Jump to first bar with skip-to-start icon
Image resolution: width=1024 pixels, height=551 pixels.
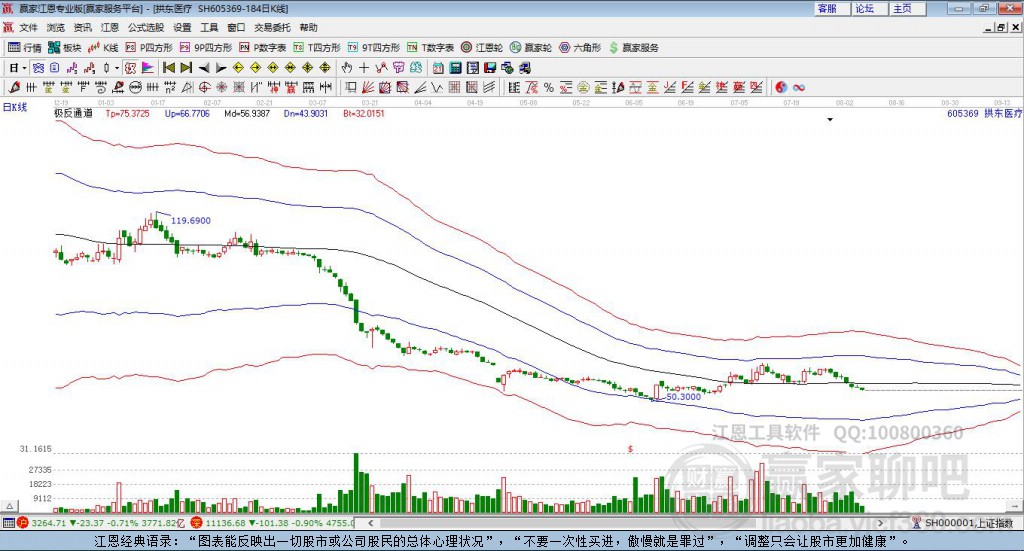[x=168, y=68]
